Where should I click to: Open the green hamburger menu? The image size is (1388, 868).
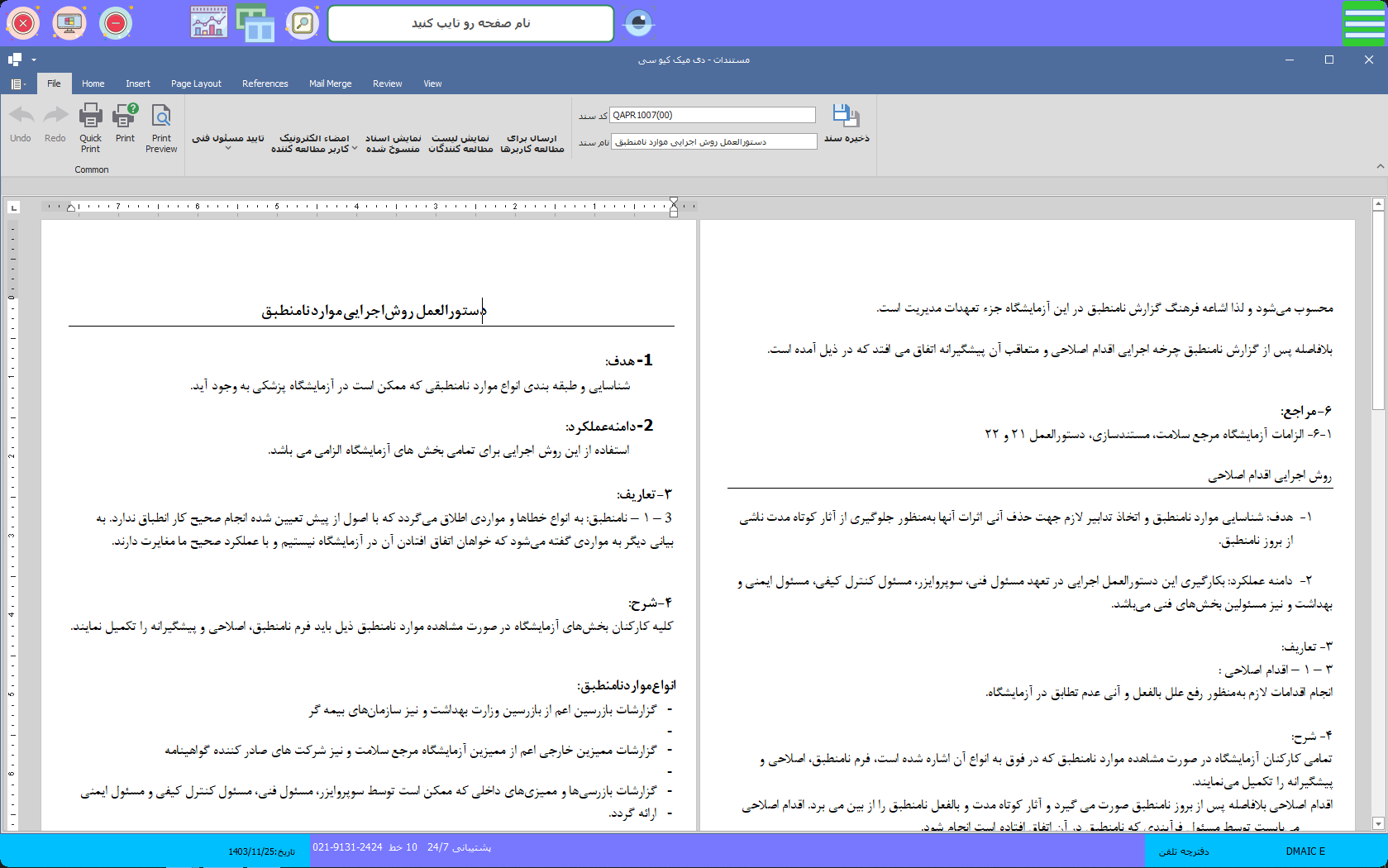pos(1364,23)
